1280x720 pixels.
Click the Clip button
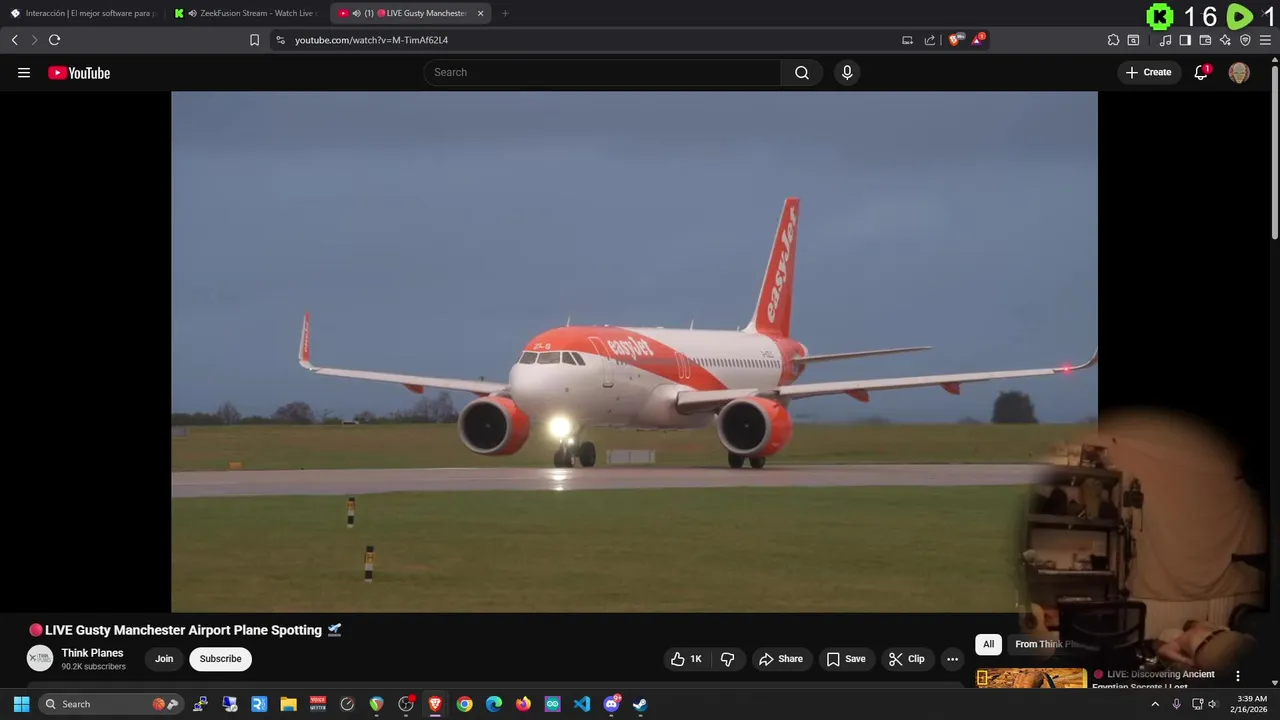[907, 659]
